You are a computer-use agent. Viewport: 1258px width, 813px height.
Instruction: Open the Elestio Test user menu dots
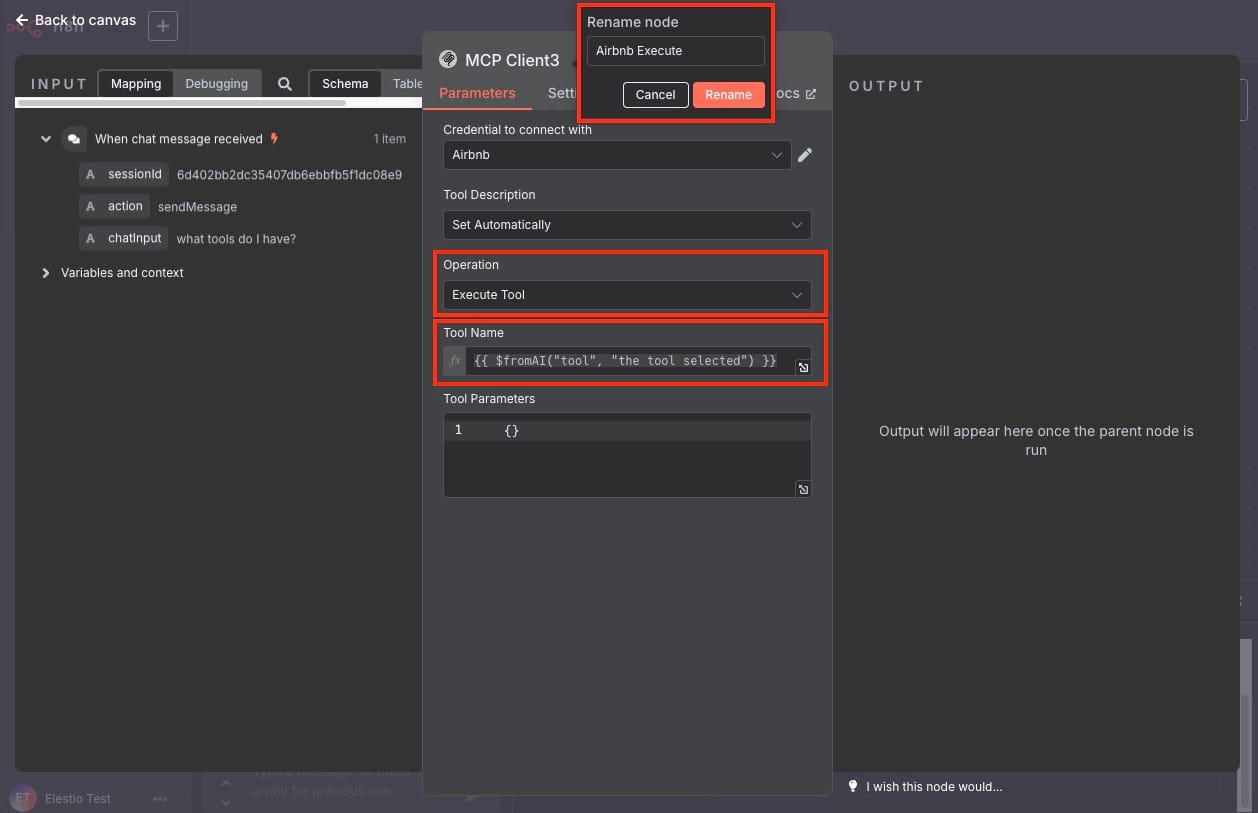(160, 799)
